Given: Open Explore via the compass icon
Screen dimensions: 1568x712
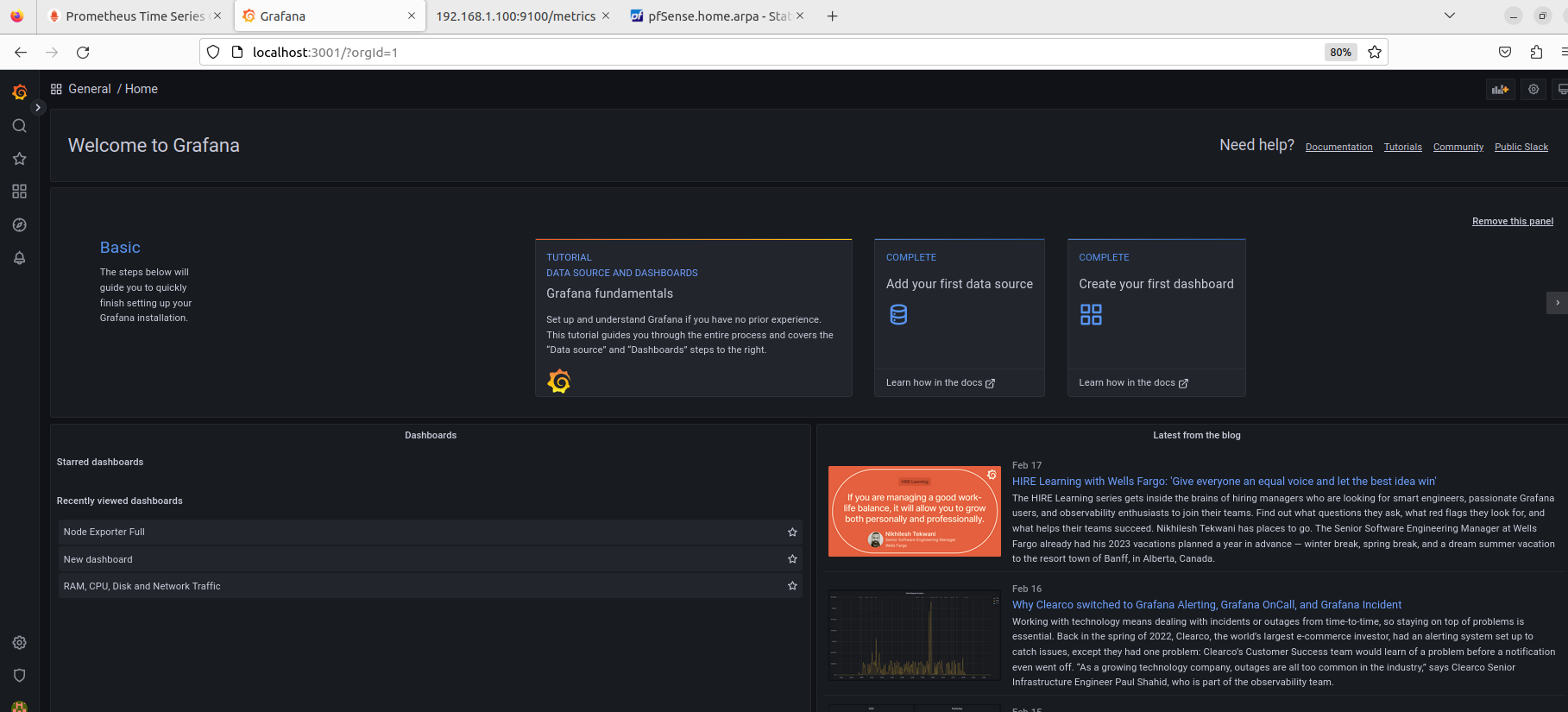Looking at the screenshot, I should (x=19, y=225).
